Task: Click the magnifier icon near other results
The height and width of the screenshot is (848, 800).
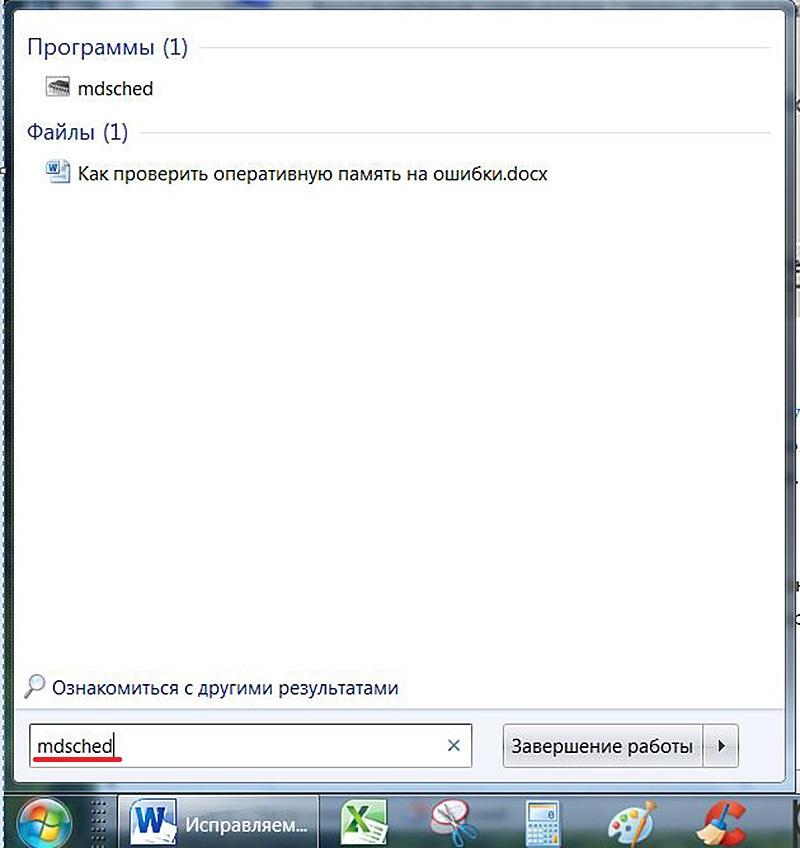Action: click(x=35, y=686)
